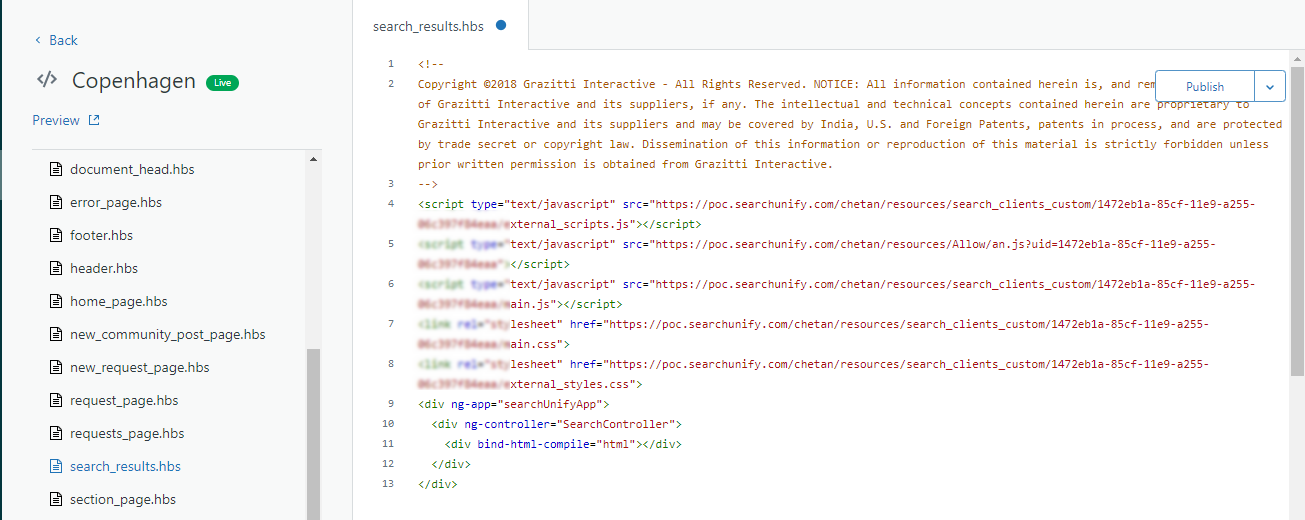Open new_request_page.hbs template
Image resolution: width=1305 pixels, height=520 pixels.
[x=139, y=367]
